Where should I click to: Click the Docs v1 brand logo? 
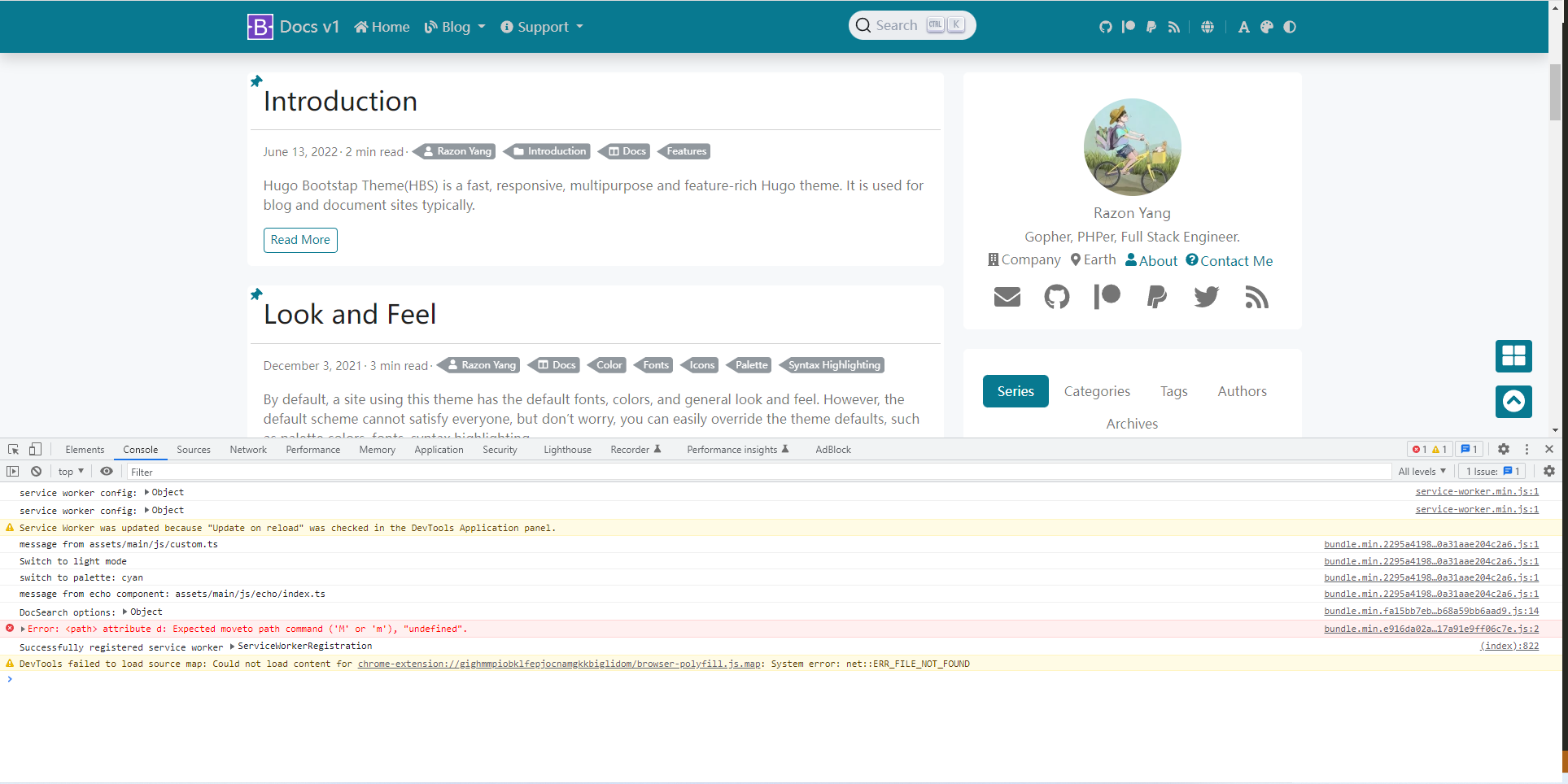293,27
